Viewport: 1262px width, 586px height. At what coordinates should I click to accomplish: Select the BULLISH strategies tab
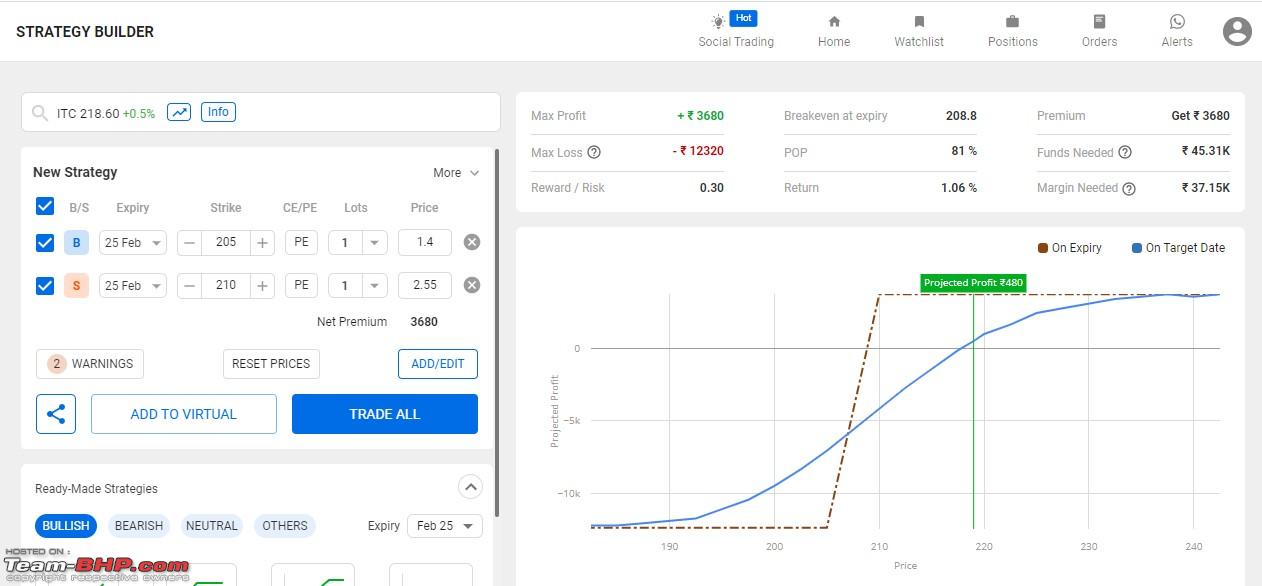pos(66,526)
